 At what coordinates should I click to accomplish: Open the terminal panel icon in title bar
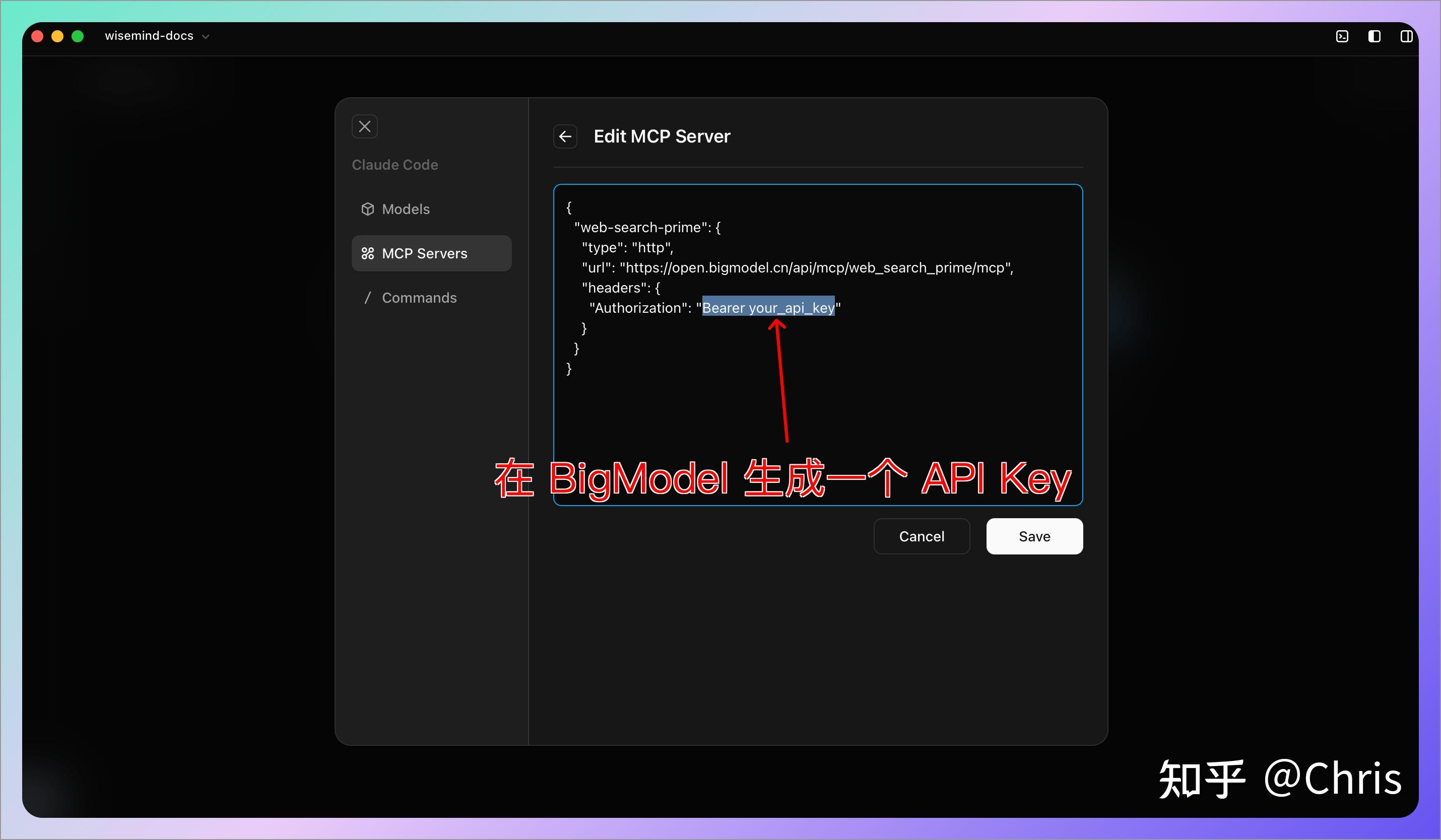pyautogui.click(x=1342, y=37)
